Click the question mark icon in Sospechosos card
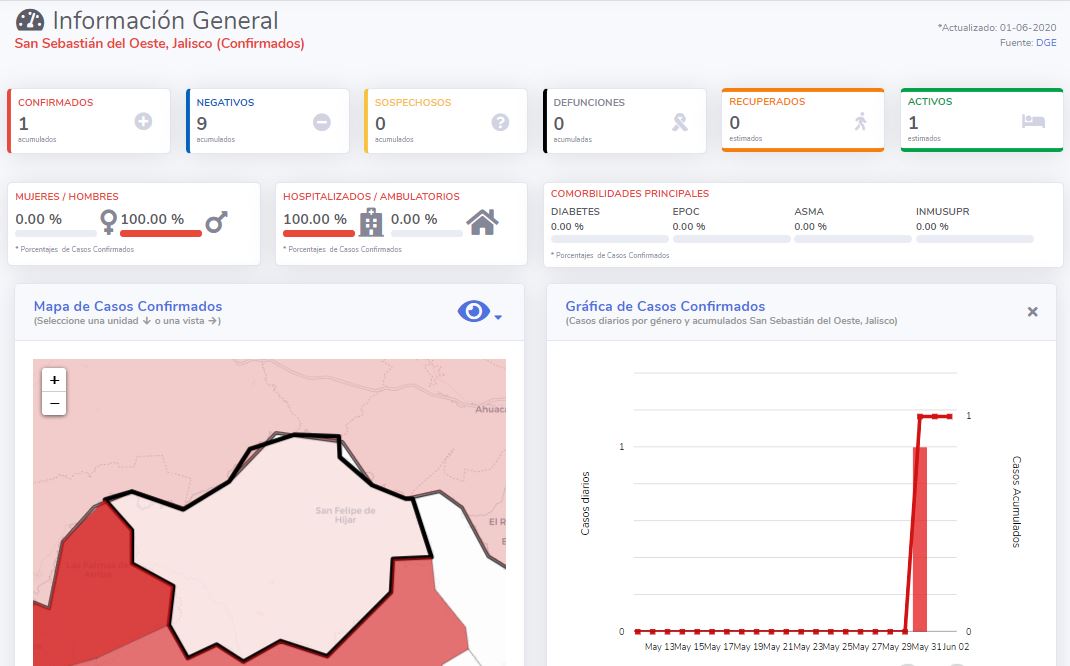1070x666 pixels. (500, 121)
